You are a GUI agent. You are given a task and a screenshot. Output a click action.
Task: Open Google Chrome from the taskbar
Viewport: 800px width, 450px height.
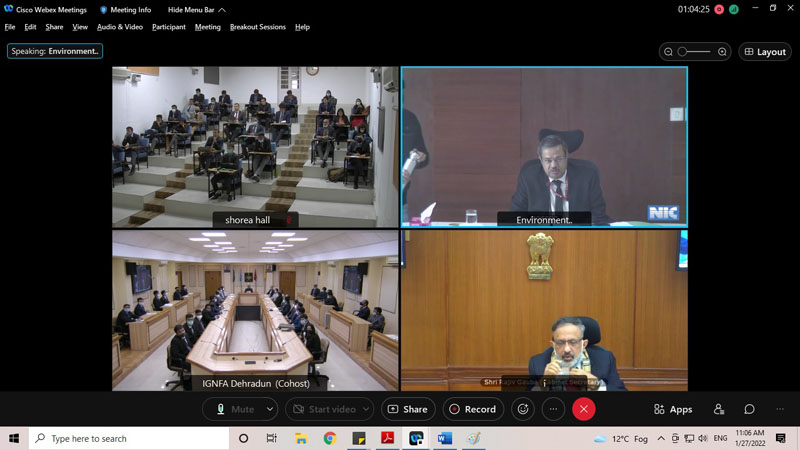tap(330, 438)
